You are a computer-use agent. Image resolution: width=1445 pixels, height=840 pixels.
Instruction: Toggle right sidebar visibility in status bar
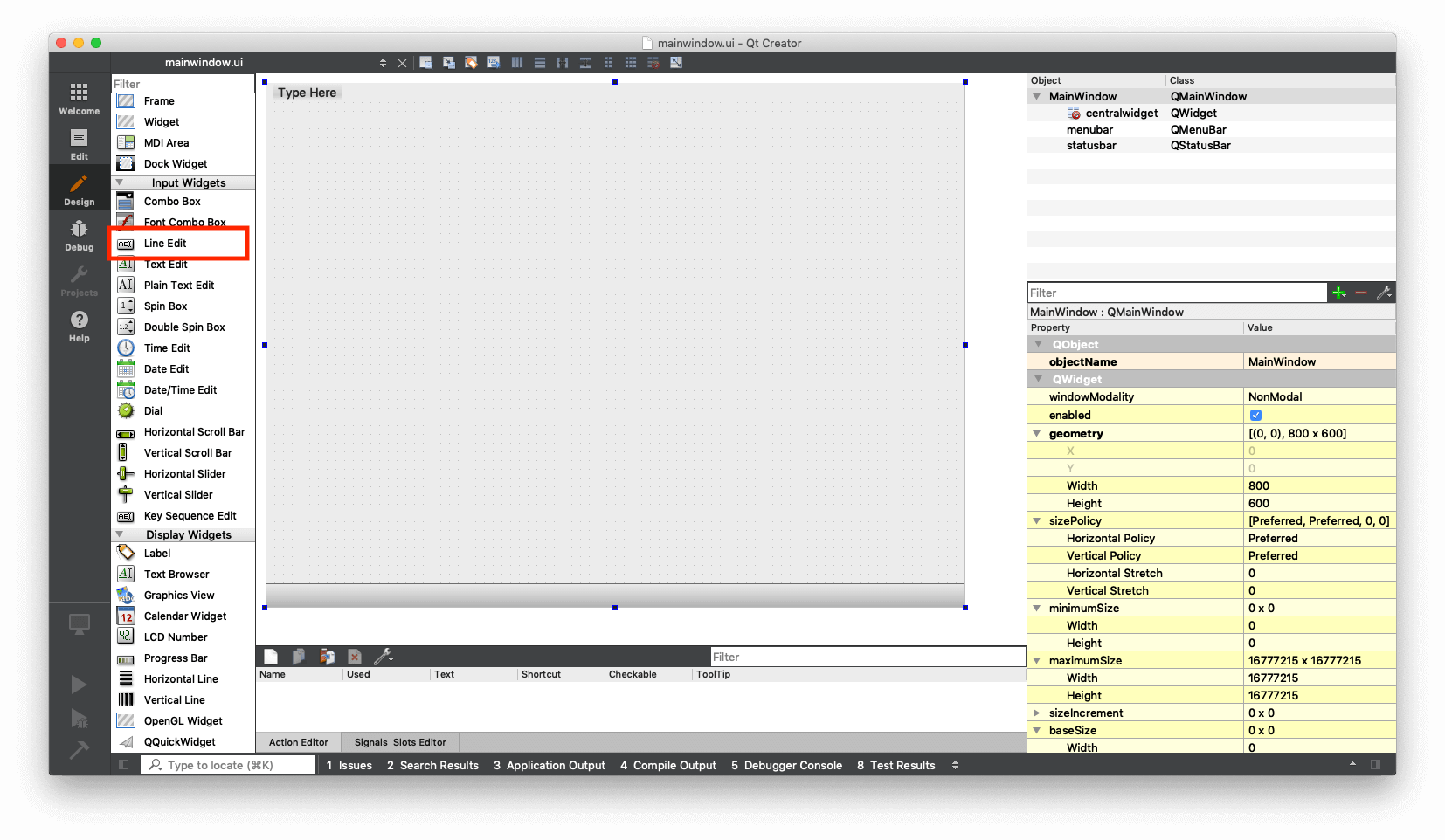point(1375,765)
